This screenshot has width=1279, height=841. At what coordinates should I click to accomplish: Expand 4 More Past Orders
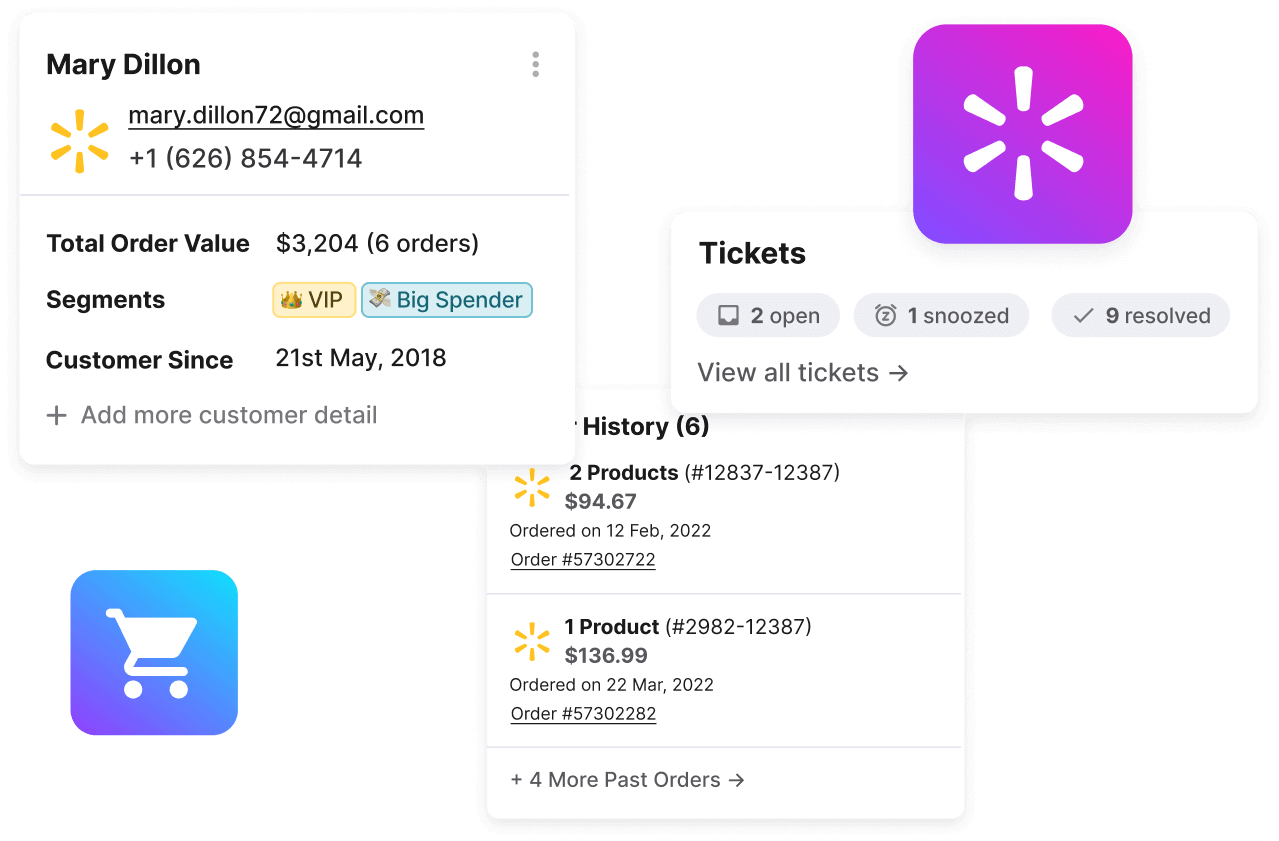(627, 780)
